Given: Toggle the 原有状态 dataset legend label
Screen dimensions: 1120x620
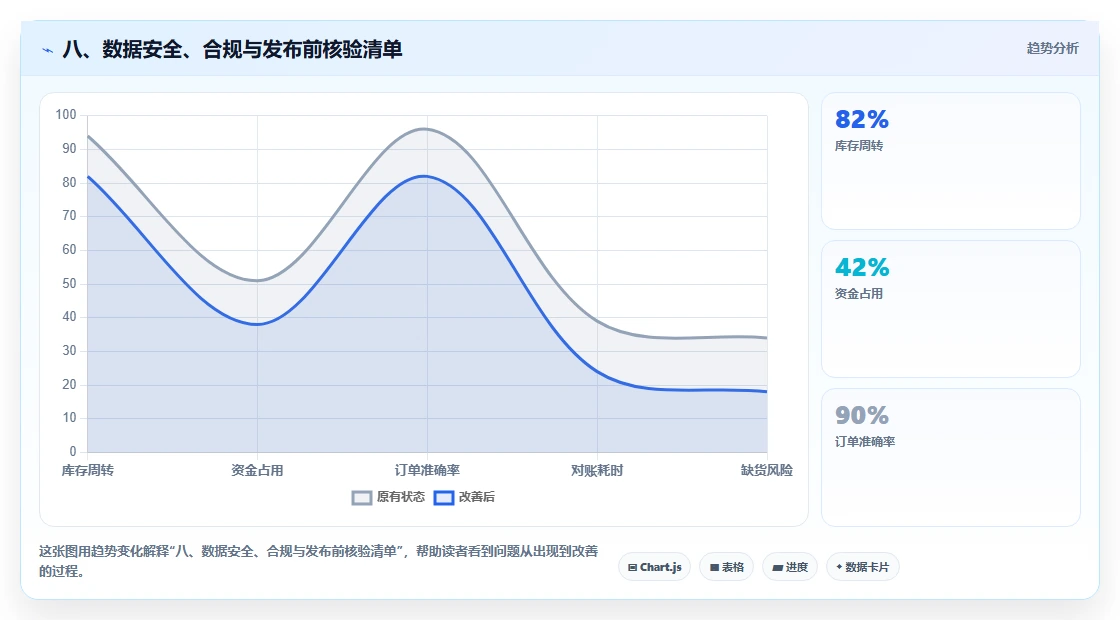Looking at the screenshot, I should pyautogui.click(x=401, y=497).
